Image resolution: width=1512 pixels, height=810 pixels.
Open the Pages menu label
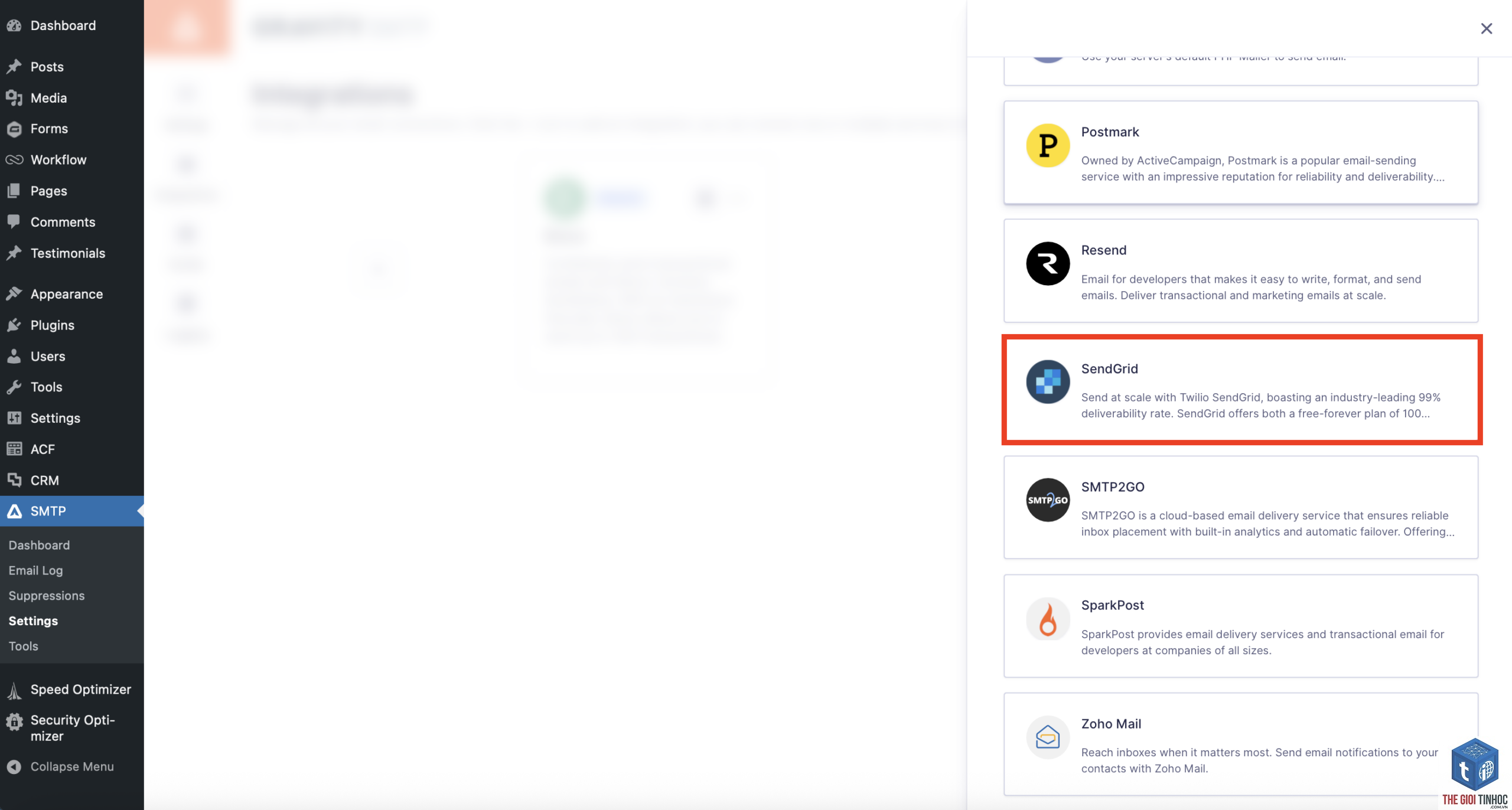point(49,191)
